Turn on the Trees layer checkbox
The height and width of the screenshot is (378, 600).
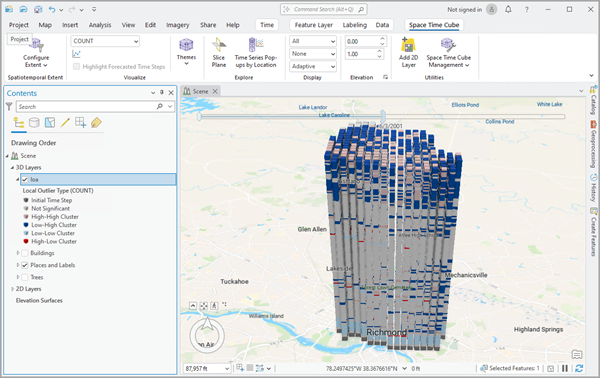(25, 277)
